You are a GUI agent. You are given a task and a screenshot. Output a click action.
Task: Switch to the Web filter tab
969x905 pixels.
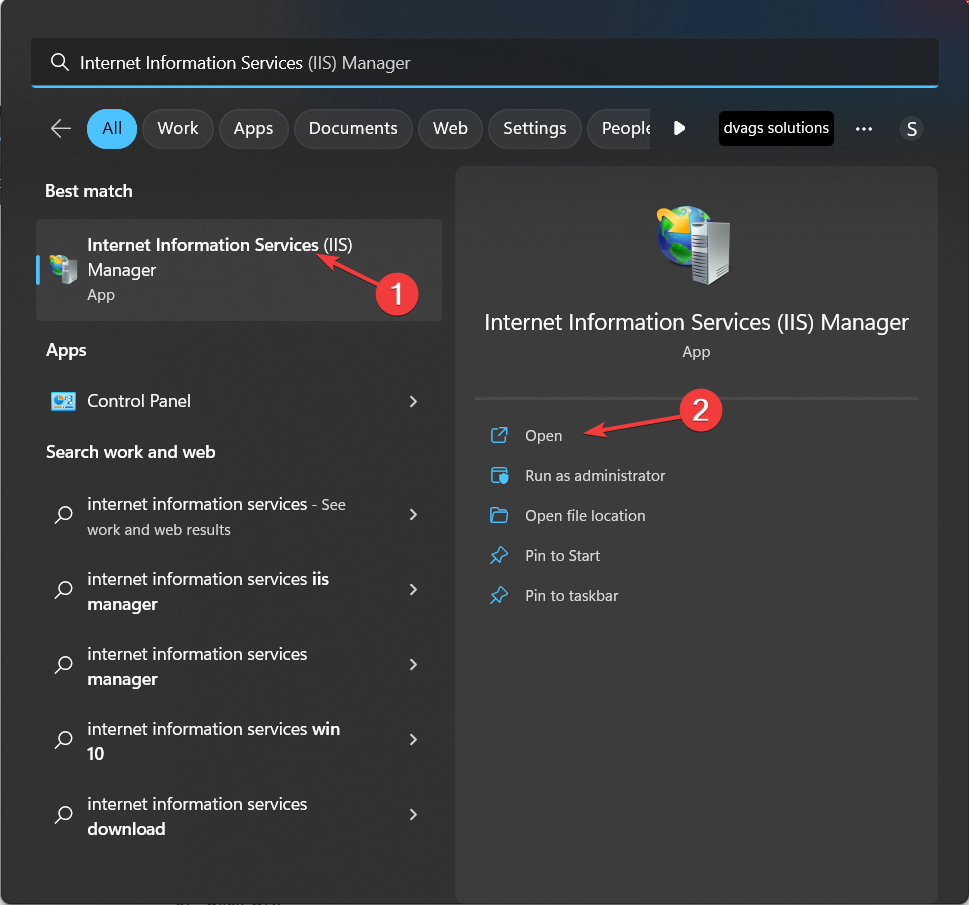click(x=450, y=129)
